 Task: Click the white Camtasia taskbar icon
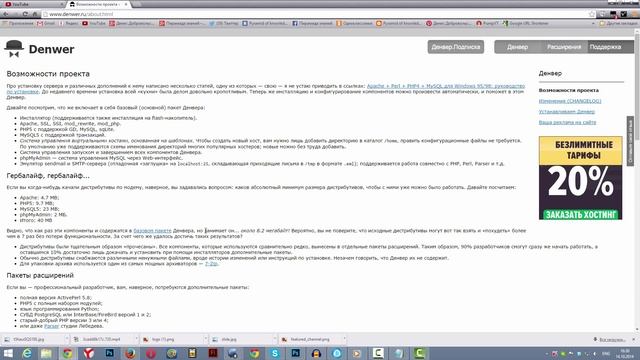(378, 353)
